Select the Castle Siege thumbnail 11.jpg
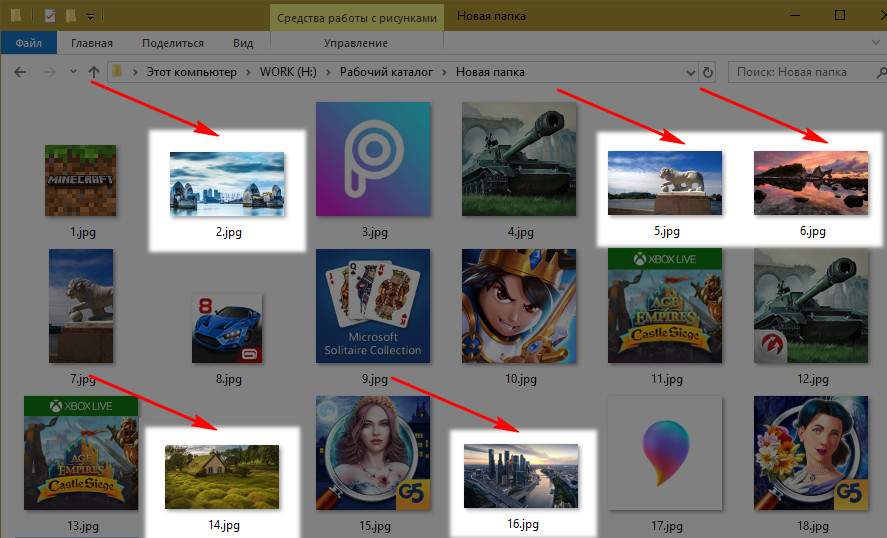The width and height of the screenshot is (887, 538). tap(665, 305)
